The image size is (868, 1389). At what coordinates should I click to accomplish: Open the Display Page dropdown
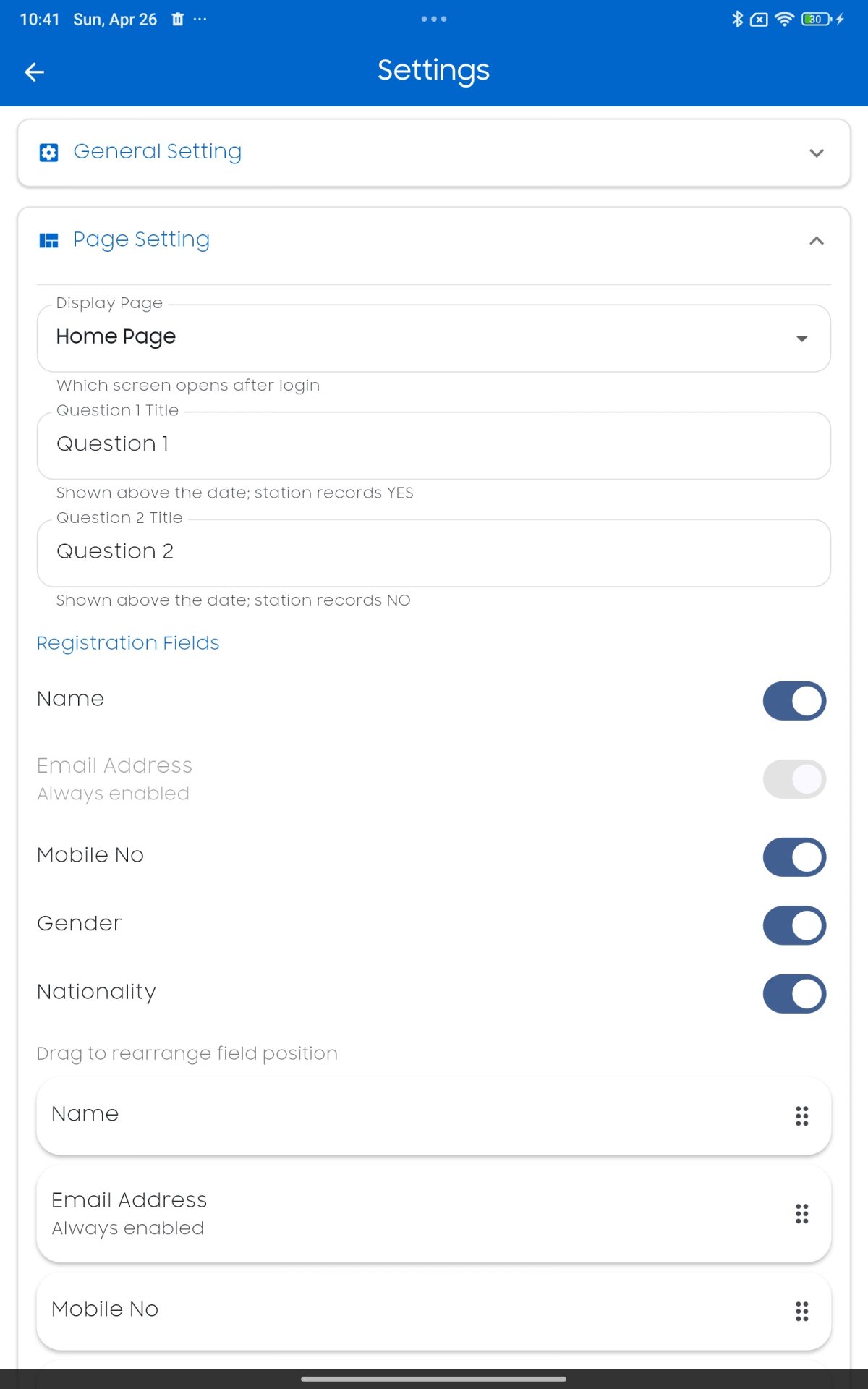[x=434, y=338]
